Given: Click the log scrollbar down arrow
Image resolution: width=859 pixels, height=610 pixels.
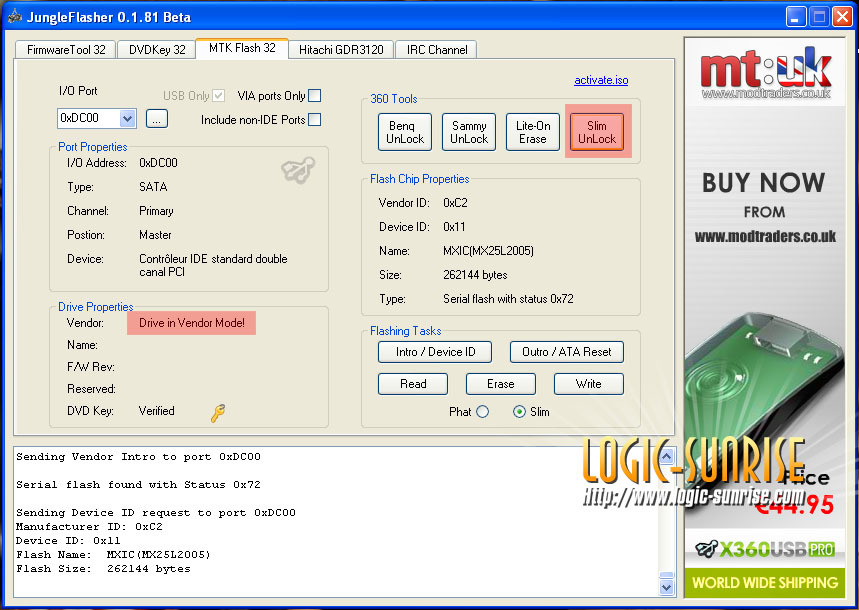Looking at the screenshot, I should pos(666,587).
